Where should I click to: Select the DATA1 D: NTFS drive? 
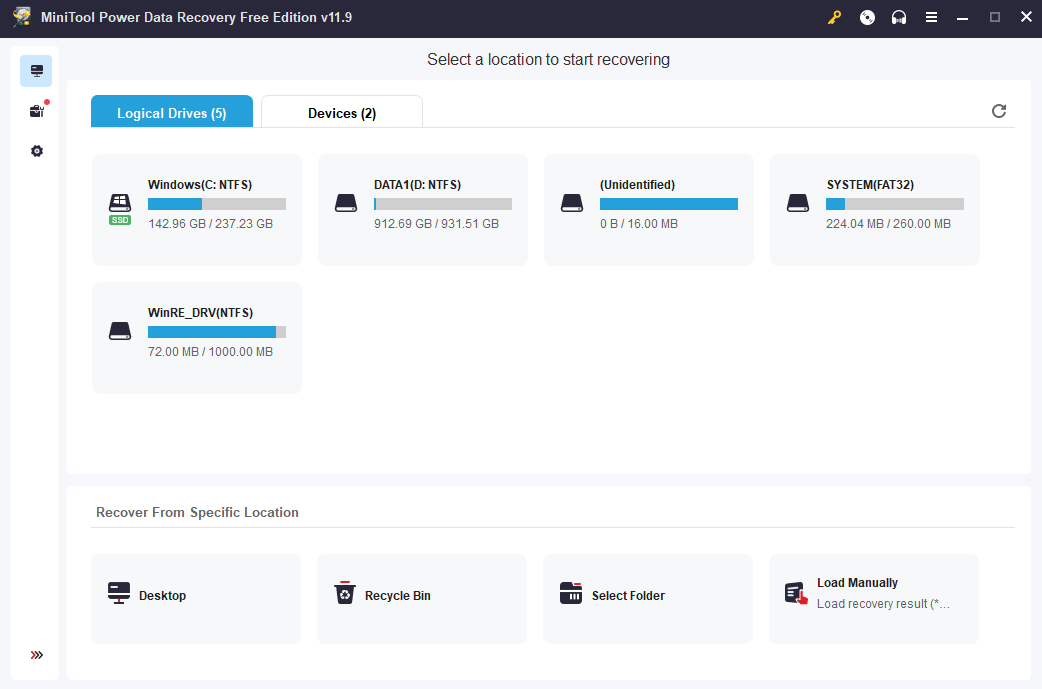[x=423, y=210]
